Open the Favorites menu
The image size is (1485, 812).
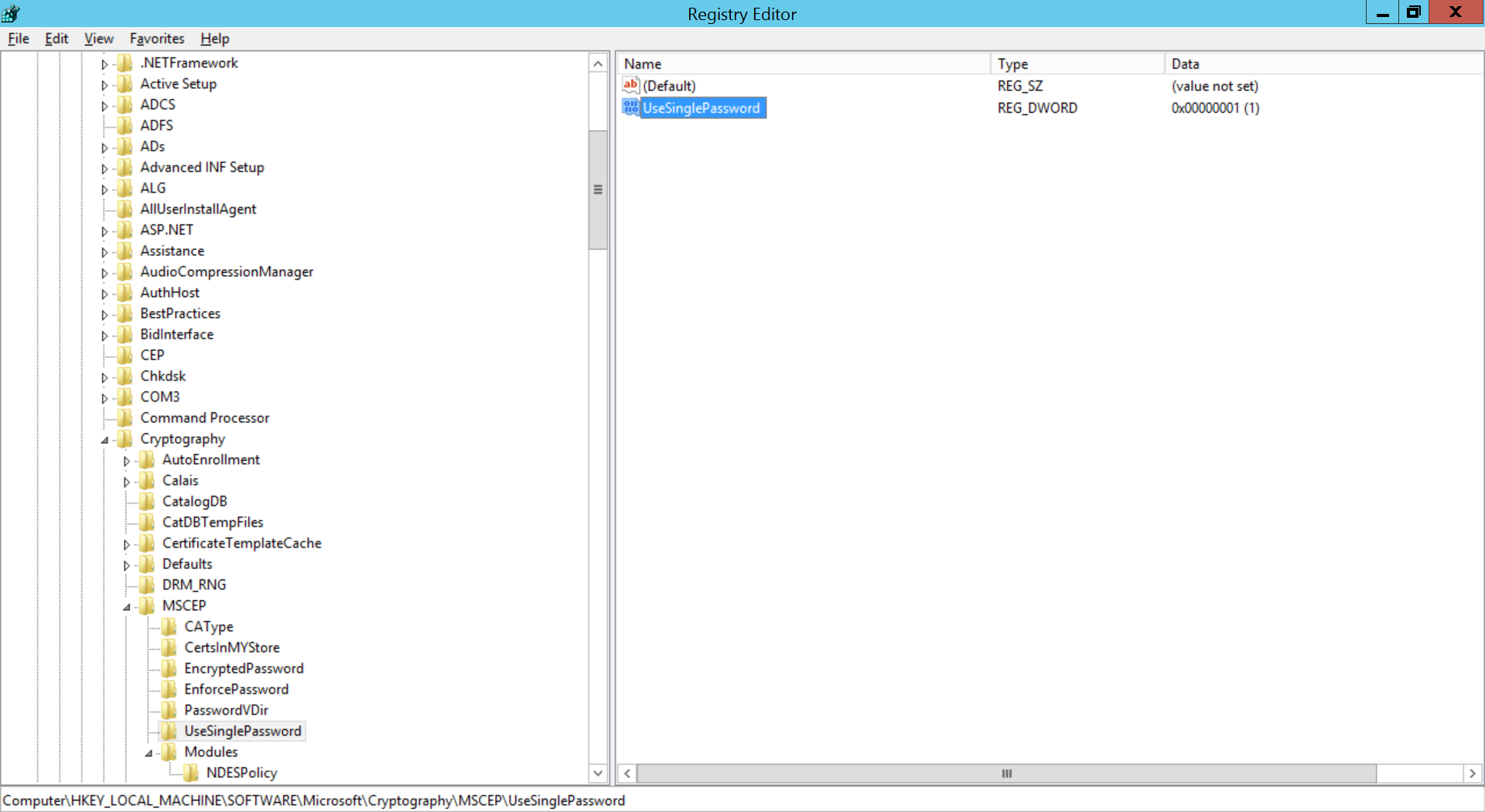pos(157,39)
